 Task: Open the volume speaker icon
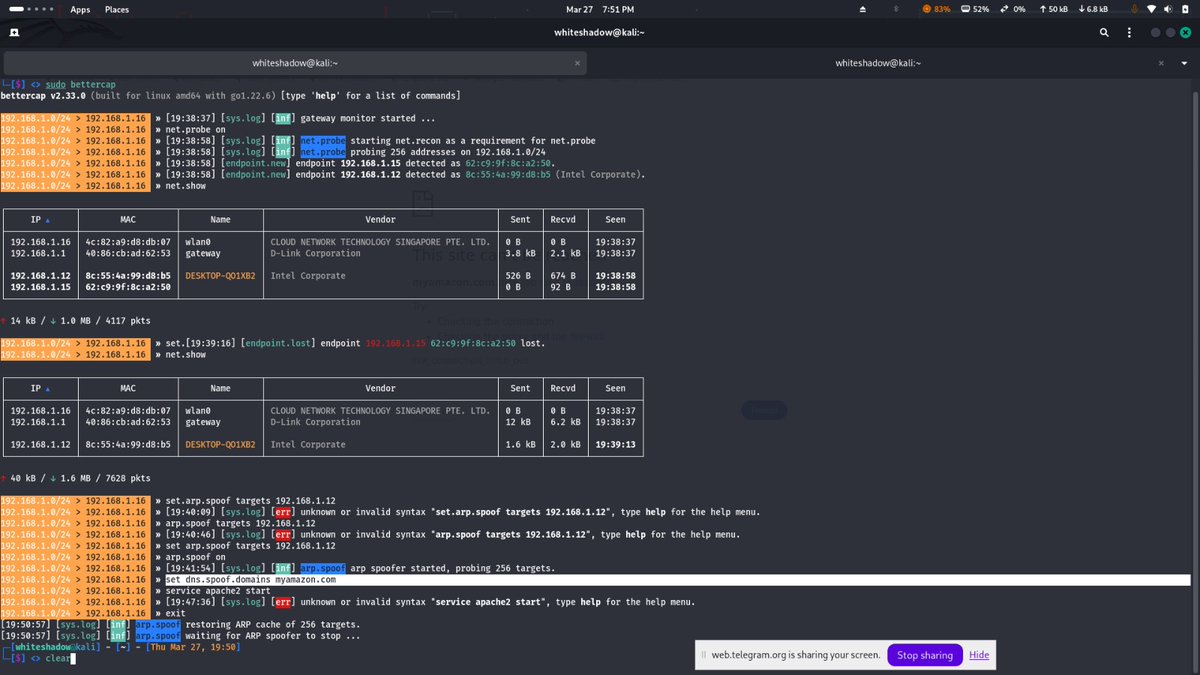1168,9
